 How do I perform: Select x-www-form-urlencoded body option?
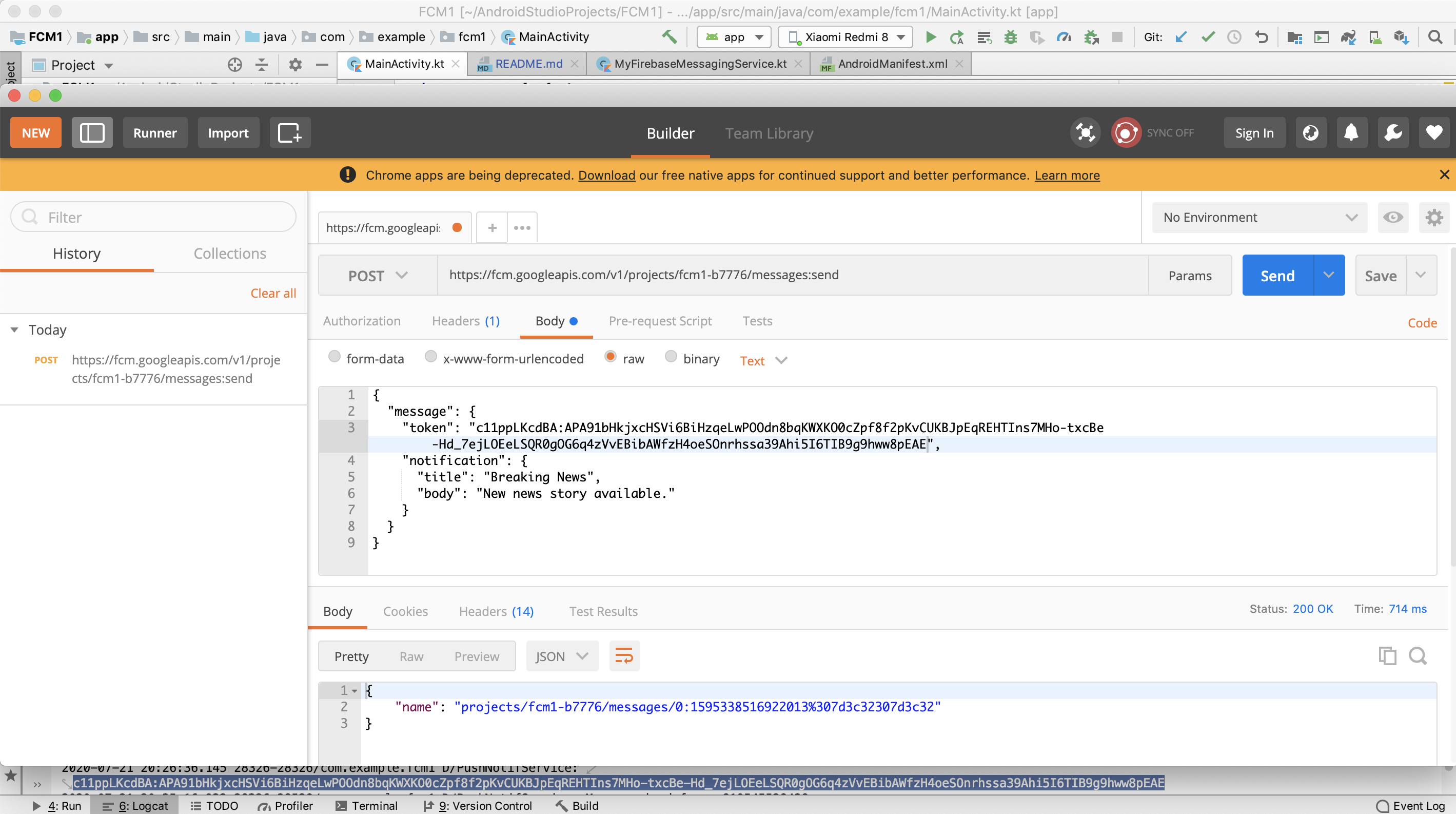click(x=431, y=357)
